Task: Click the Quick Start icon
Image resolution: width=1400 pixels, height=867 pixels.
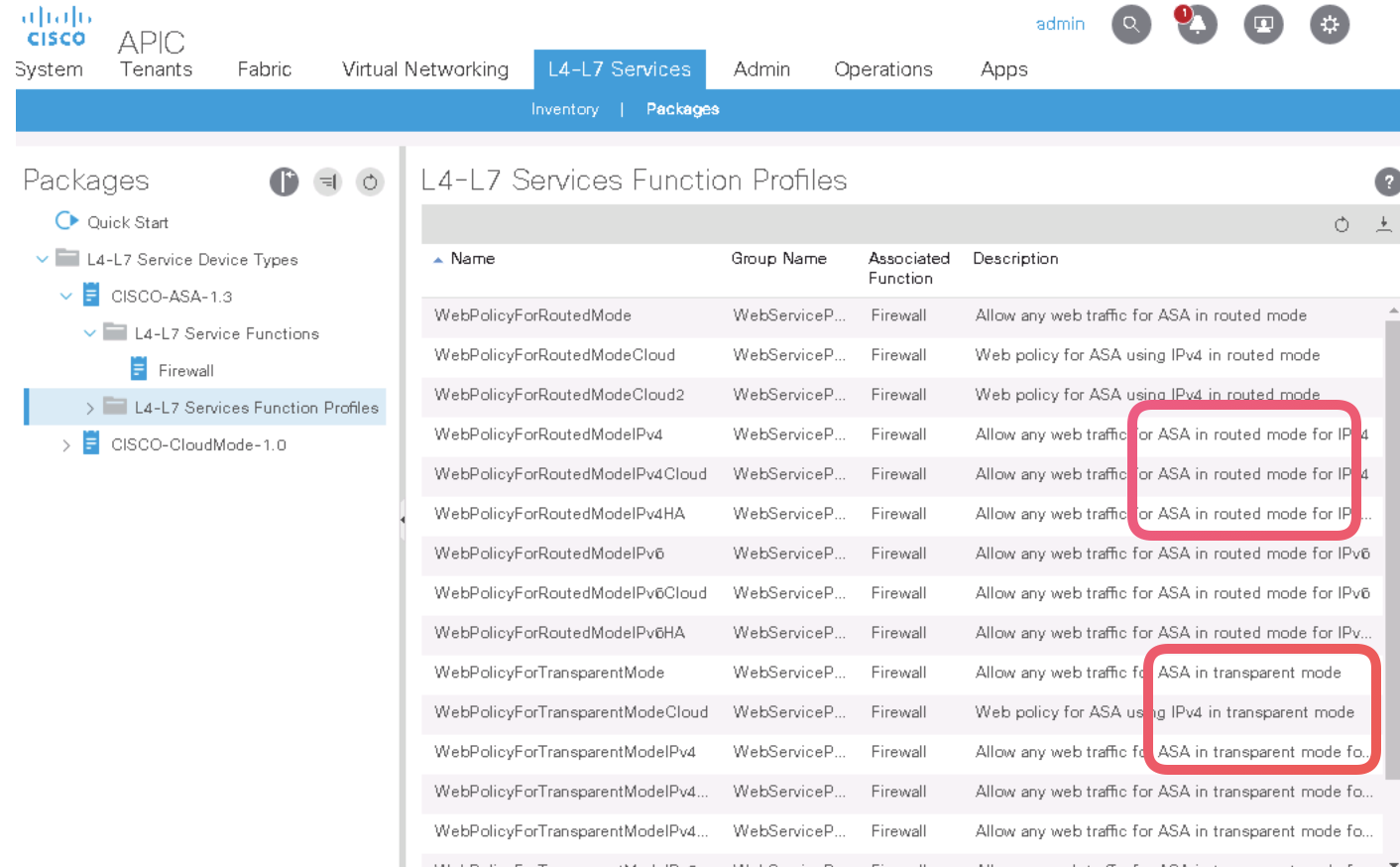Action: click(x=66, y=221)
